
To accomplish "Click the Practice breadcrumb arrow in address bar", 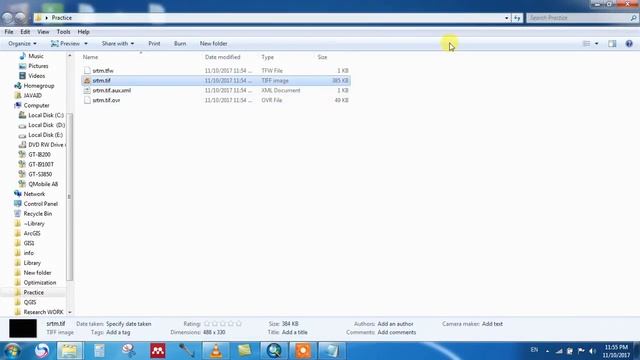I will coord(47,18).
